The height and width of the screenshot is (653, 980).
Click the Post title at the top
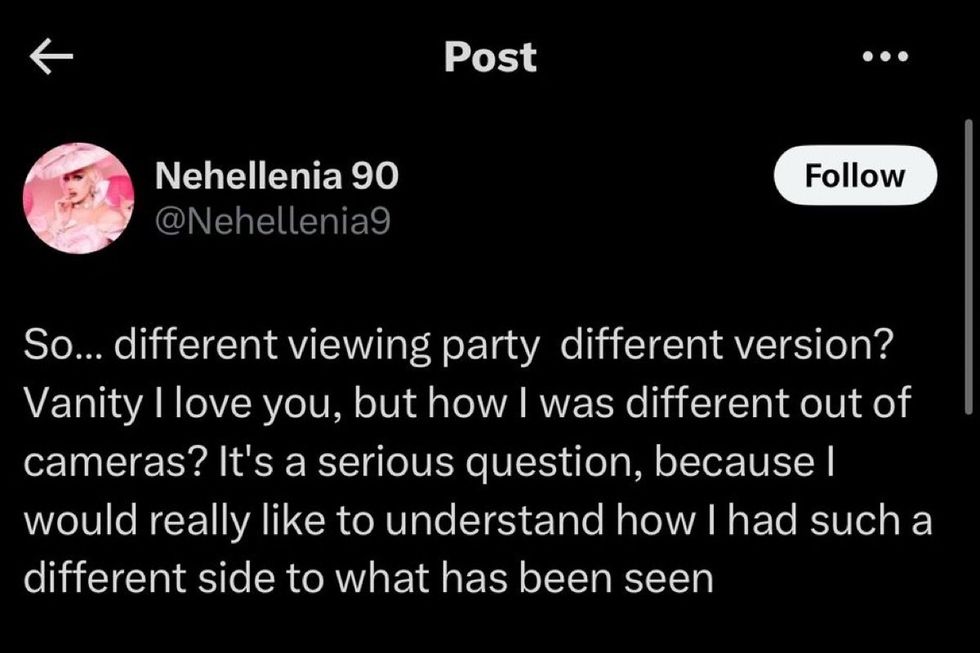coord(489,57)
